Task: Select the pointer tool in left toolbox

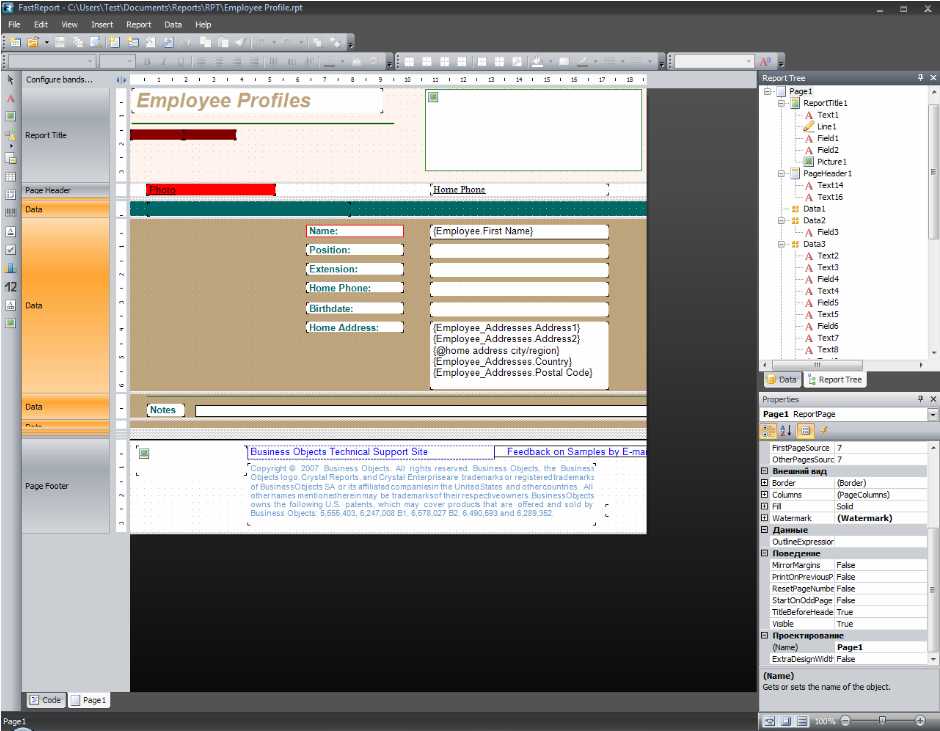Action: coord(11,79)
